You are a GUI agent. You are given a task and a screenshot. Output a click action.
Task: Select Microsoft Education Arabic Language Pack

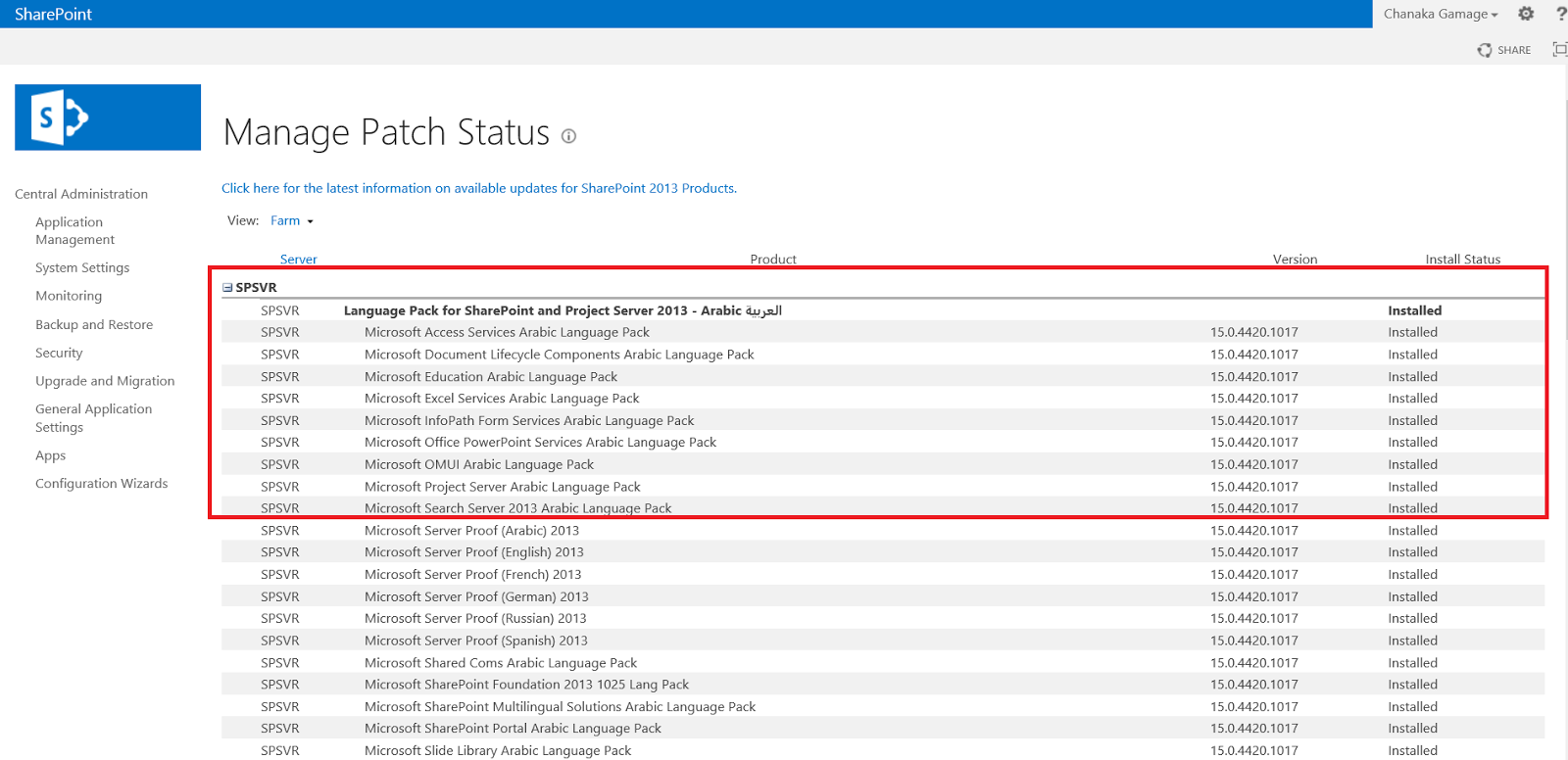coord(883,376)
